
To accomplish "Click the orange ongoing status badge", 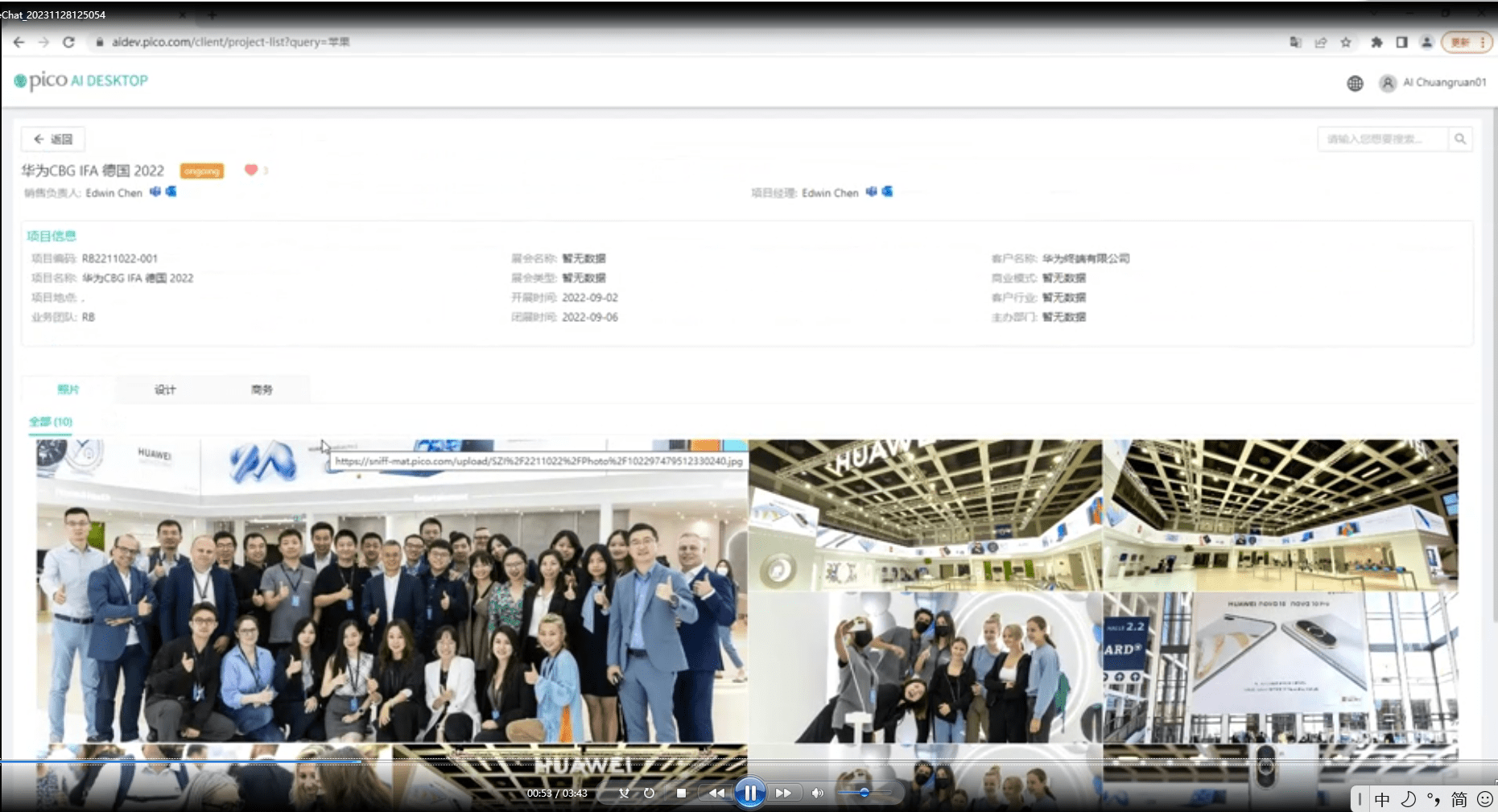I will 201,171.
